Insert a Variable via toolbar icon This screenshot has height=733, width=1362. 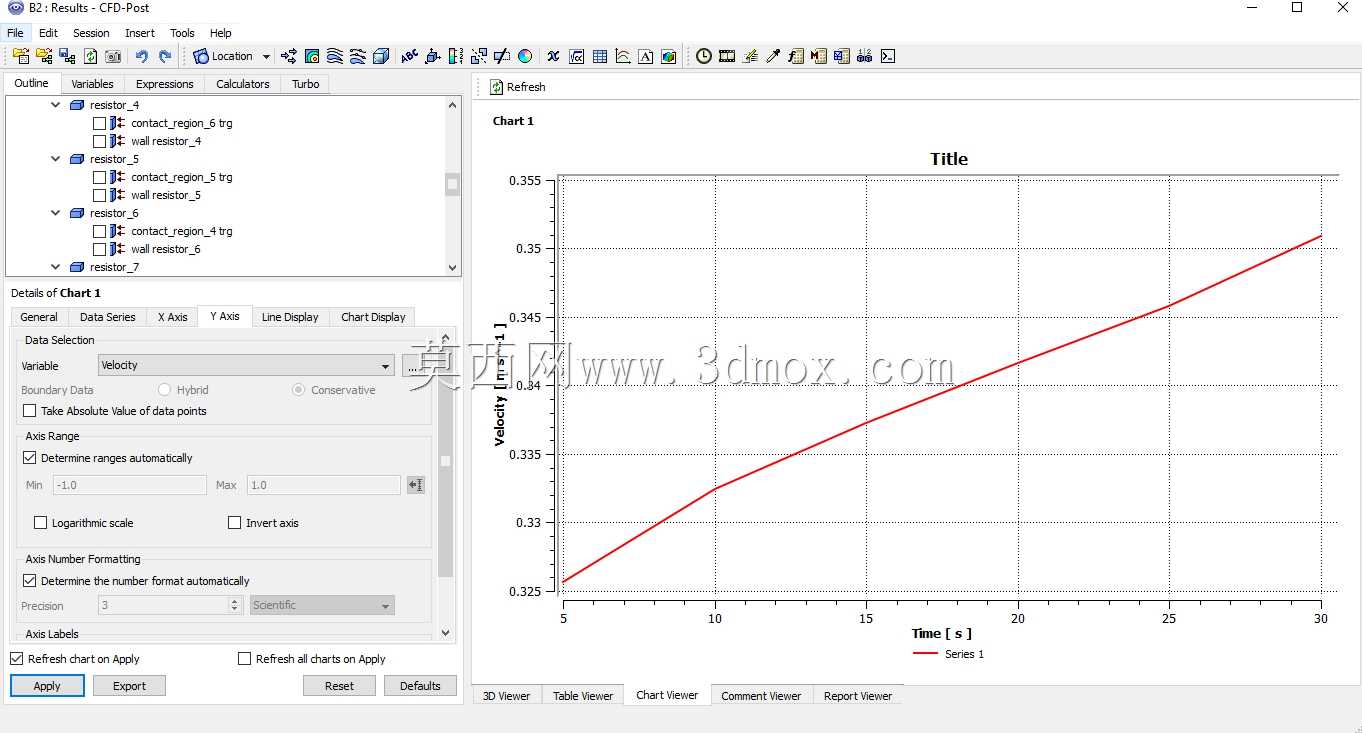[553, 56]
